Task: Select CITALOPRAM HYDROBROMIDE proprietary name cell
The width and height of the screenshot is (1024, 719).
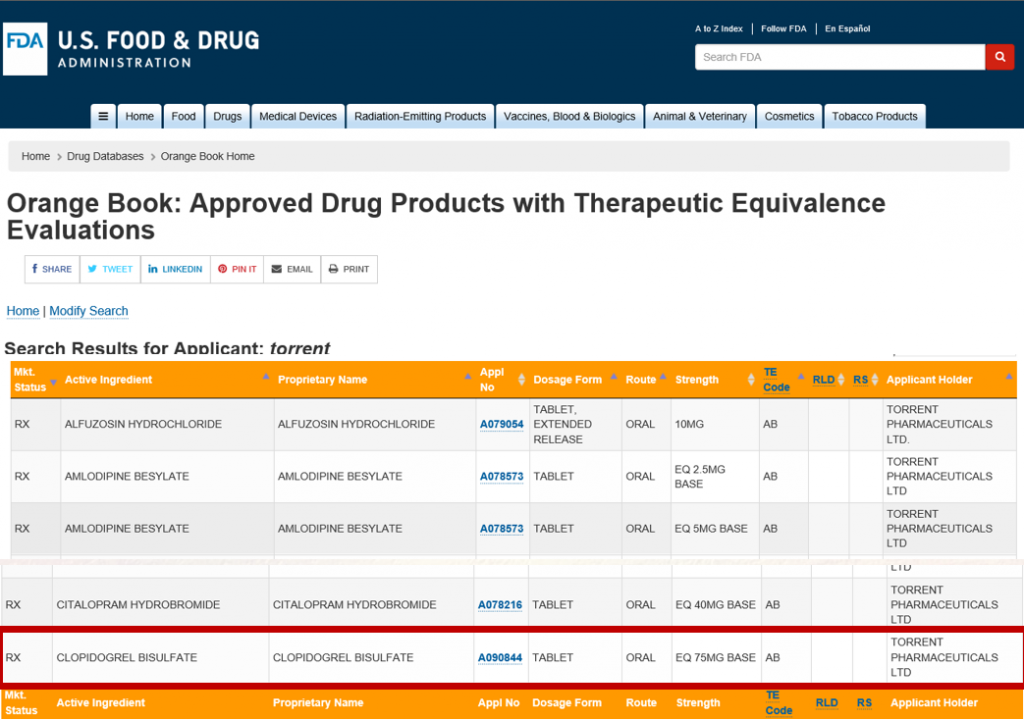Action: click(372, 605)
